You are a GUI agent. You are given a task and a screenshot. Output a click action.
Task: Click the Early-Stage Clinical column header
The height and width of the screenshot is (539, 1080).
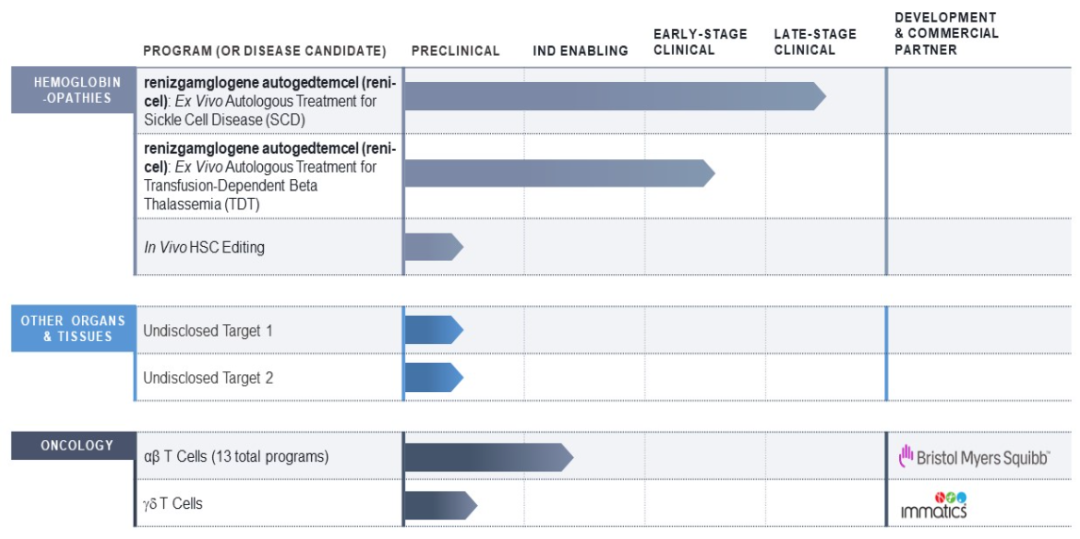click(x=700, y=42)
